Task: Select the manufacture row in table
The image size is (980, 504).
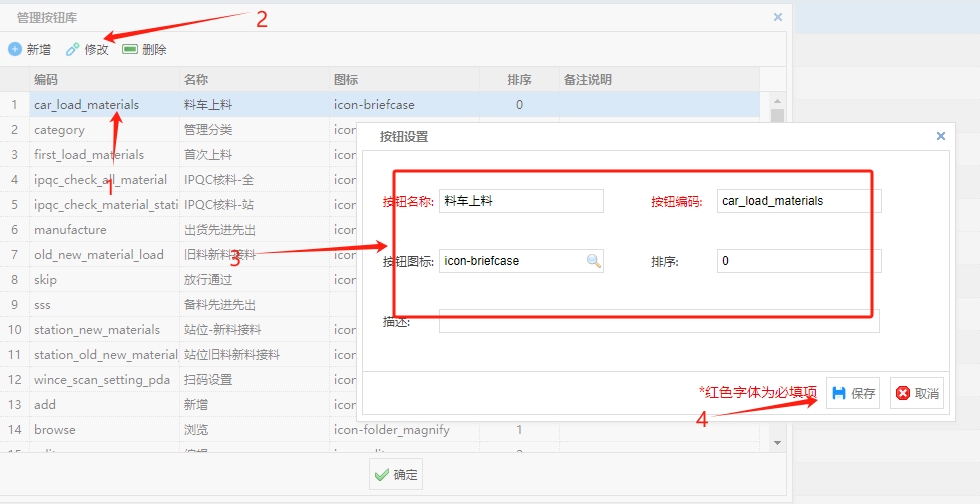Action: click(x=70, y=229)
